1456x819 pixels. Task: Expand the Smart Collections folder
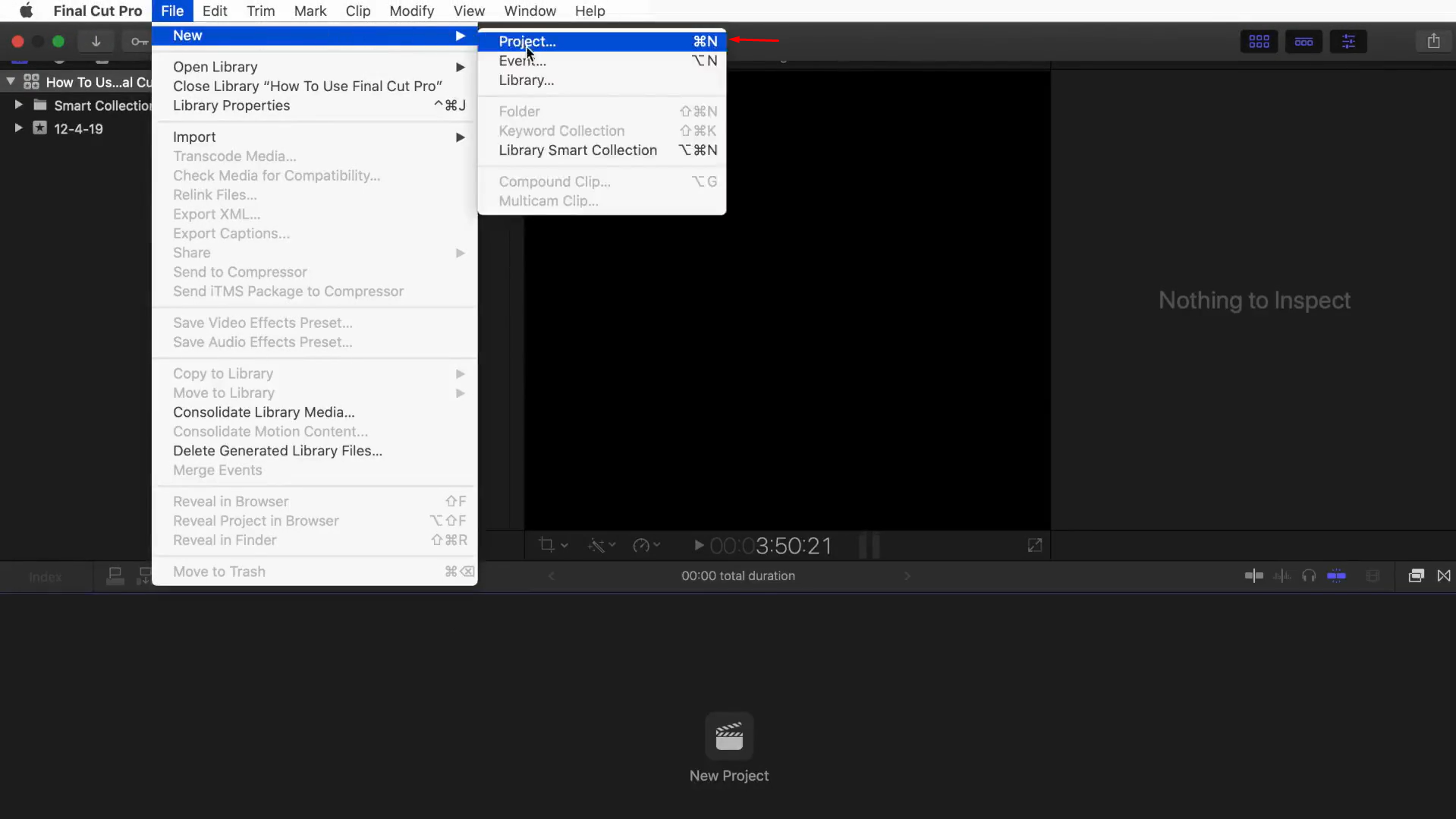tap(18, 105)
